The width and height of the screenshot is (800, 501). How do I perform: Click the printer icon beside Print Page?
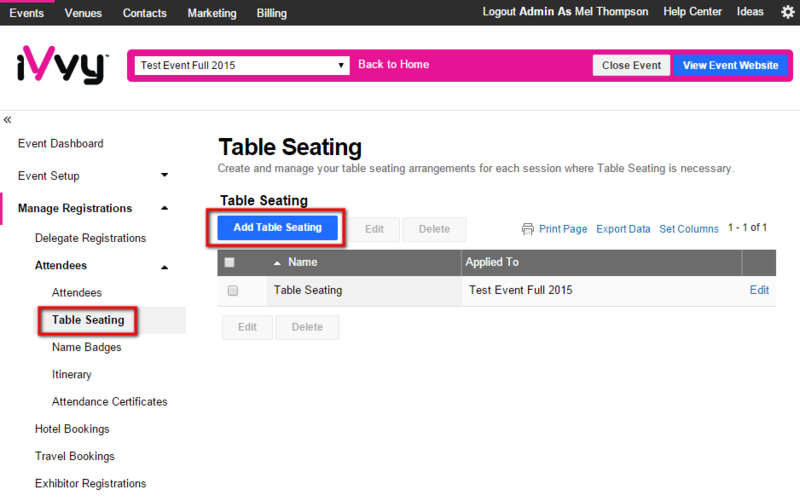[x=528, y=229]
